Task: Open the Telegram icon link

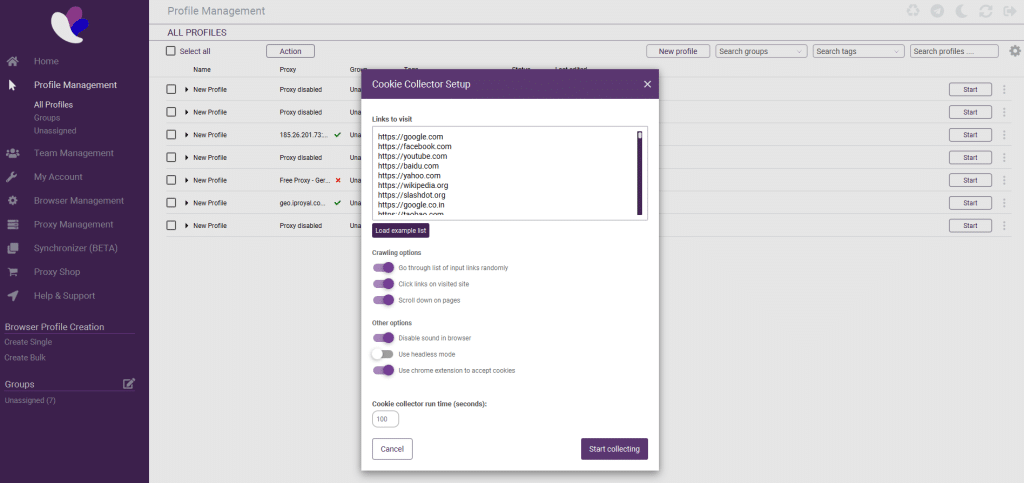Action: point(937,11)
